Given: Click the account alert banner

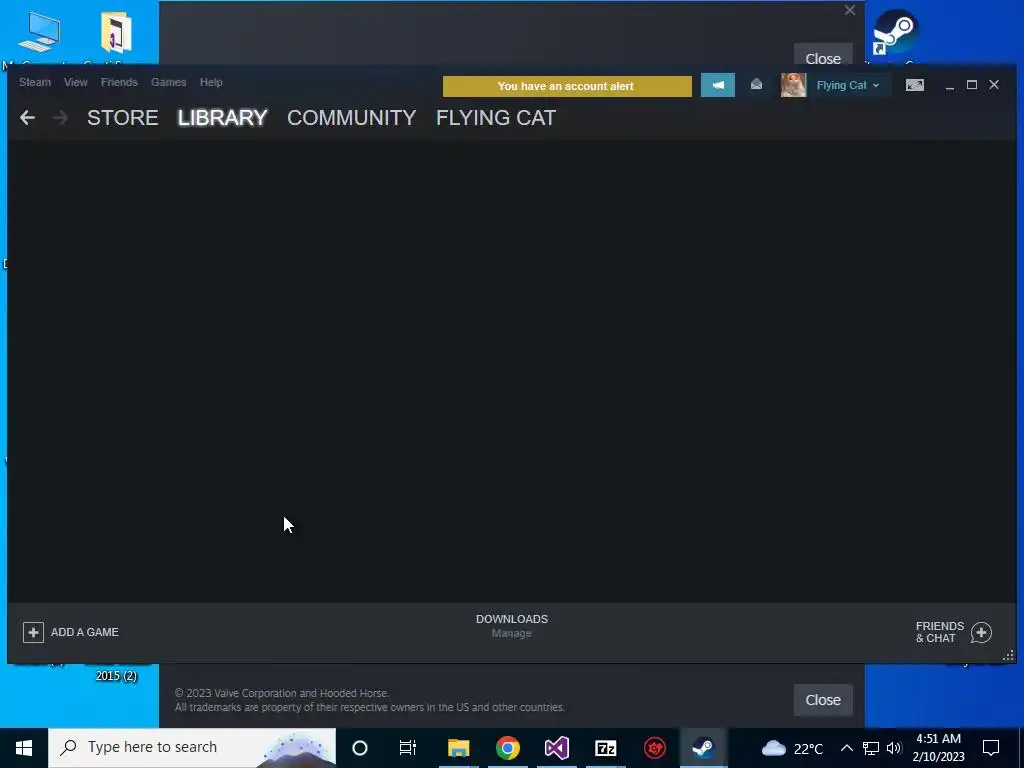Looking at the screenshot, I should point(567,86).
